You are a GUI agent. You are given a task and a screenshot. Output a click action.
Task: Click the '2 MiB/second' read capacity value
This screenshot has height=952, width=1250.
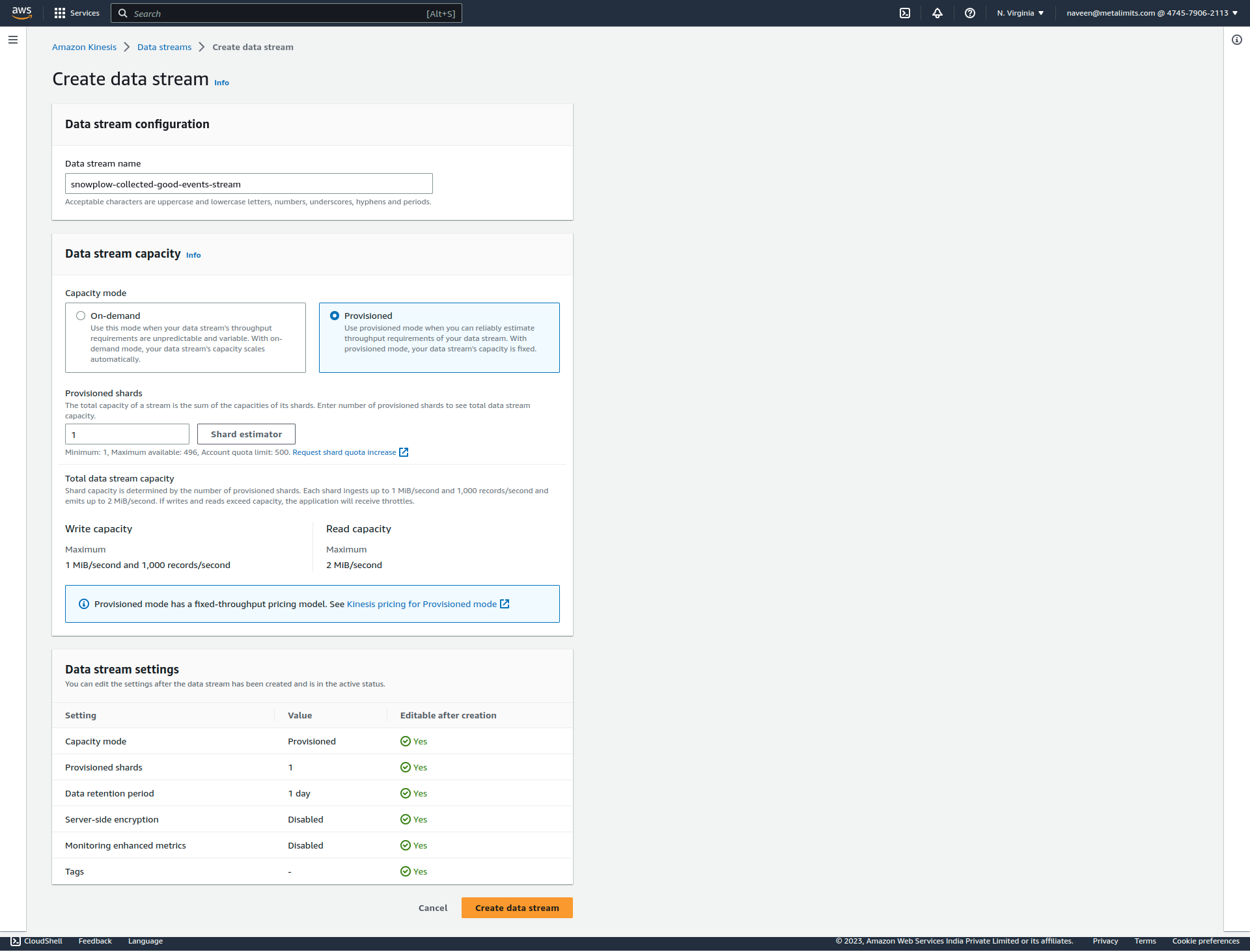pos(354,565)
